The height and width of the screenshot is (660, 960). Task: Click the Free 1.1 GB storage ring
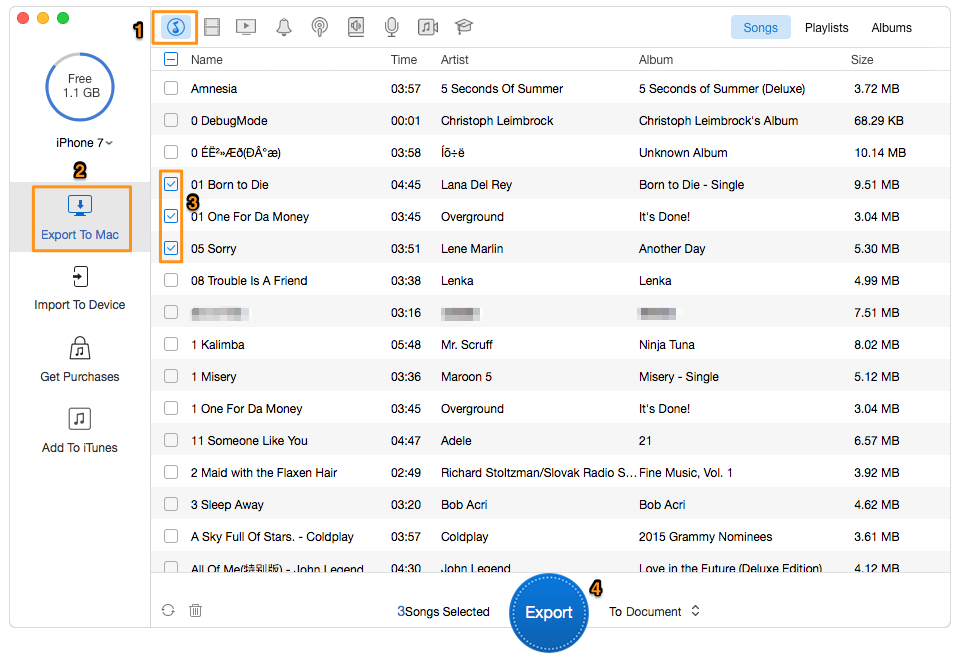80,86
